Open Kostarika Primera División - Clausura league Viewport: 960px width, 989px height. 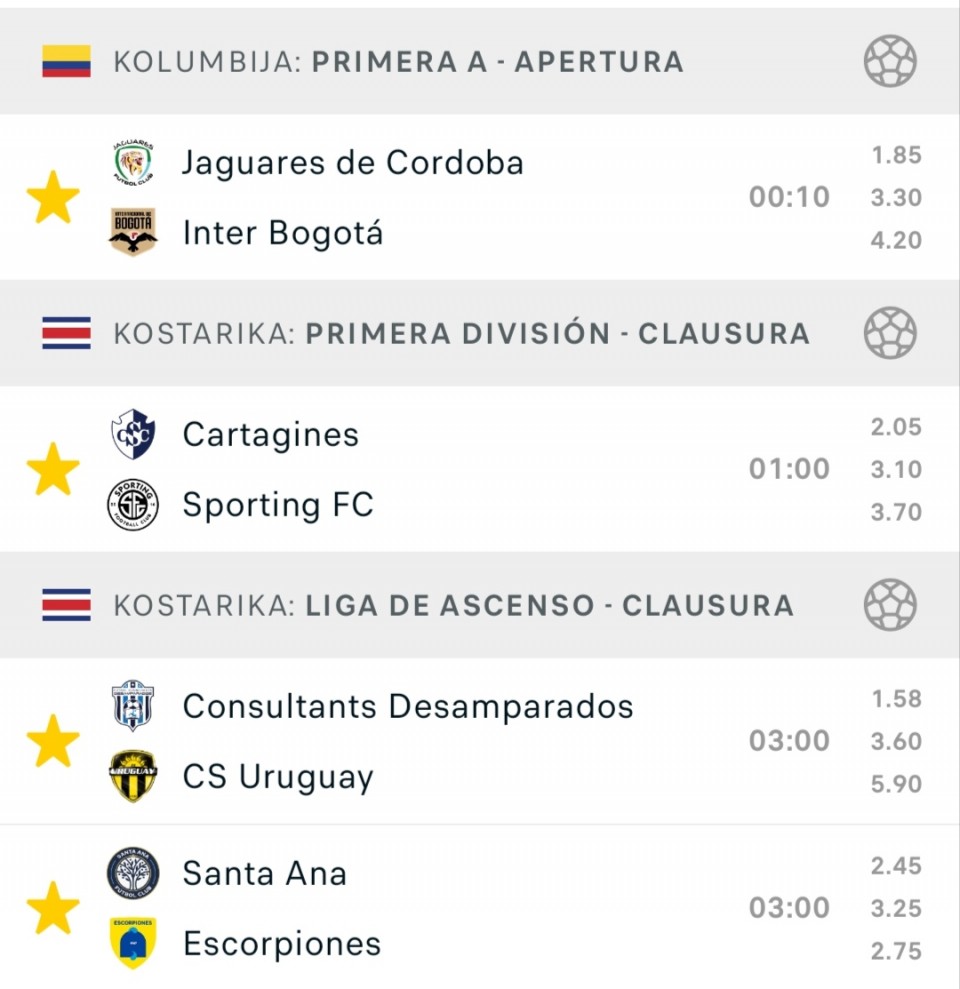point(461,333)
